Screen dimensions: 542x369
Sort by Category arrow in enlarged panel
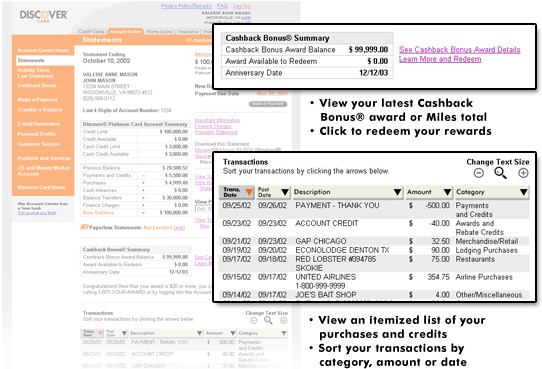coord(524,192)
